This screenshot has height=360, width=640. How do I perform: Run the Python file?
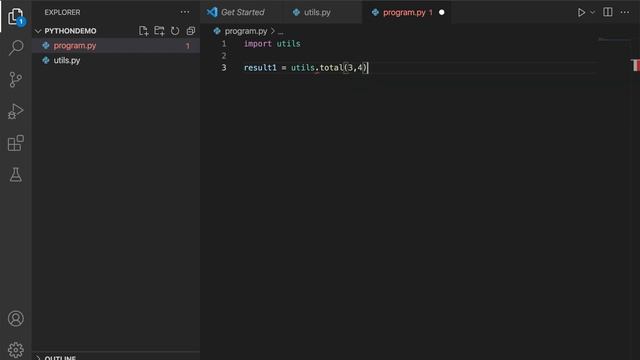[581, 13]
